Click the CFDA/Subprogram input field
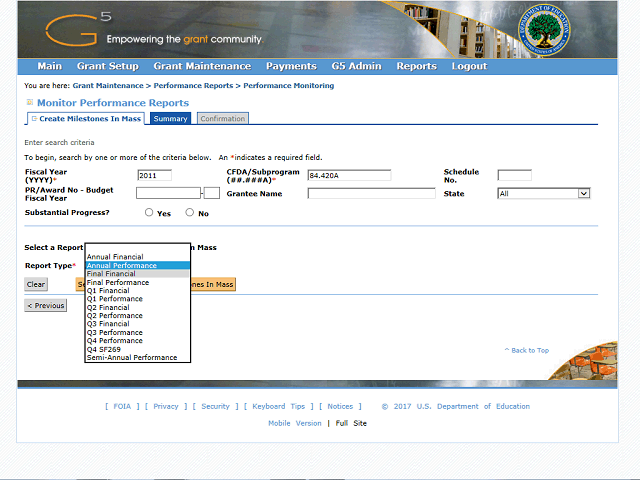The width and height of the screenshot is (640, 480). [349, 175]
